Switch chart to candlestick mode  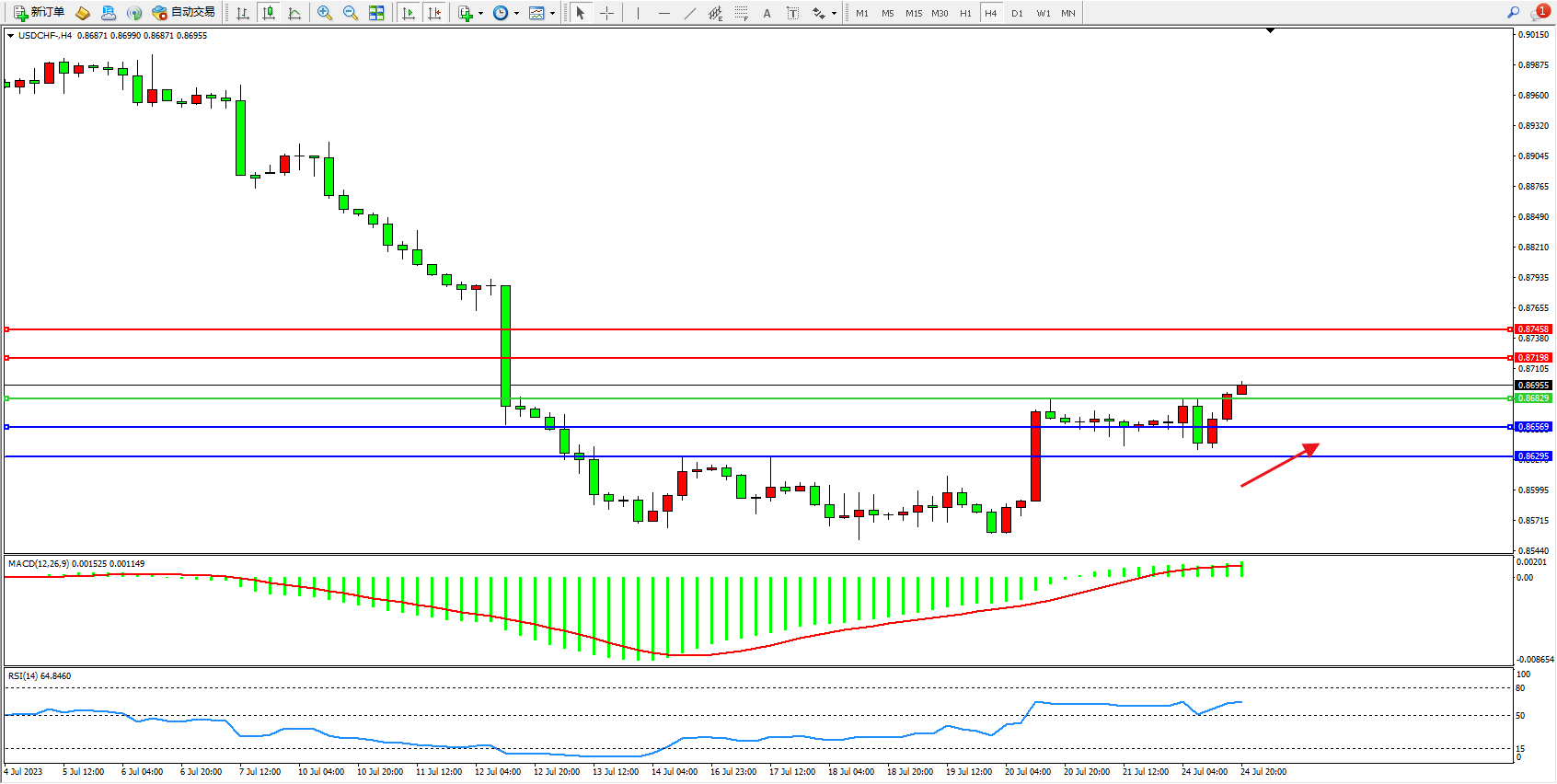tap(269, 13)
